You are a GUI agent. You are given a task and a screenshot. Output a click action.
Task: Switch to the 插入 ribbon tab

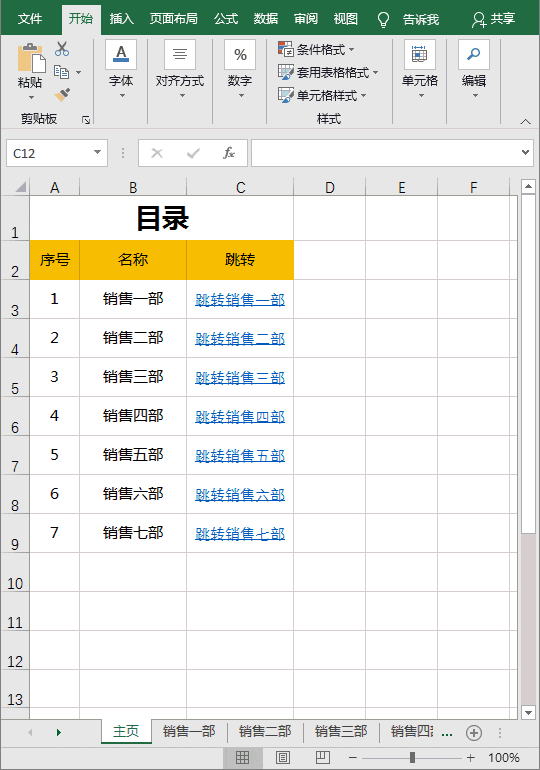click(121, 19)
